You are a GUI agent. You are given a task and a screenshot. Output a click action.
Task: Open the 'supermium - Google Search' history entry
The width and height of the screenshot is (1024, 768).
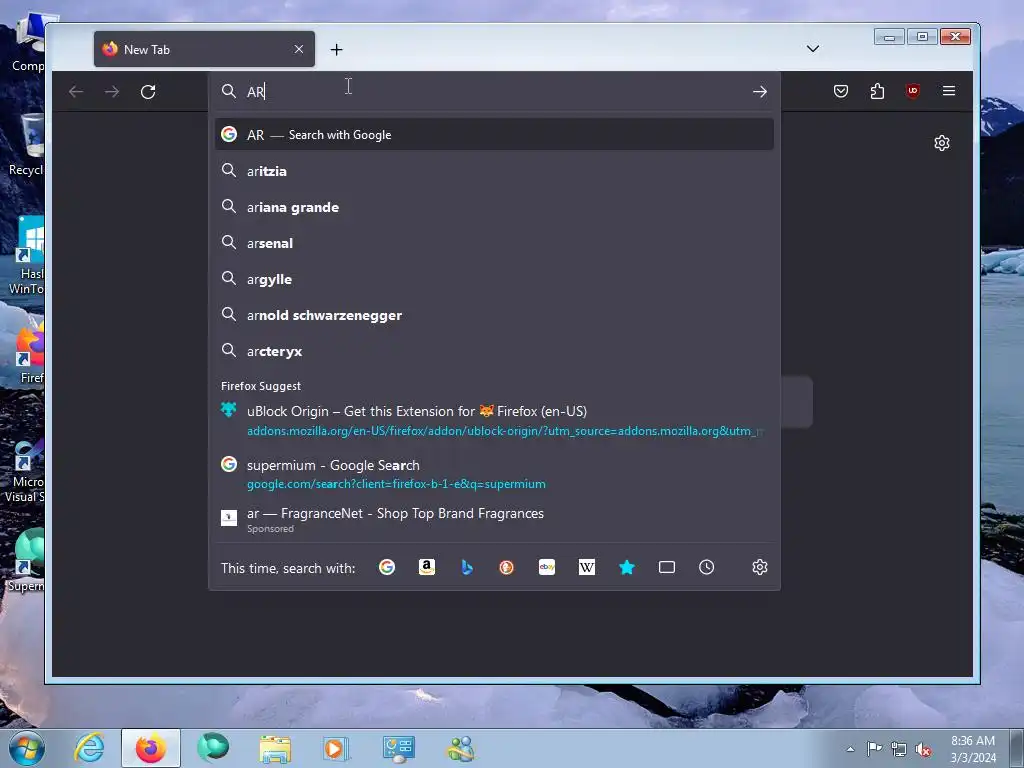point(494,473)
